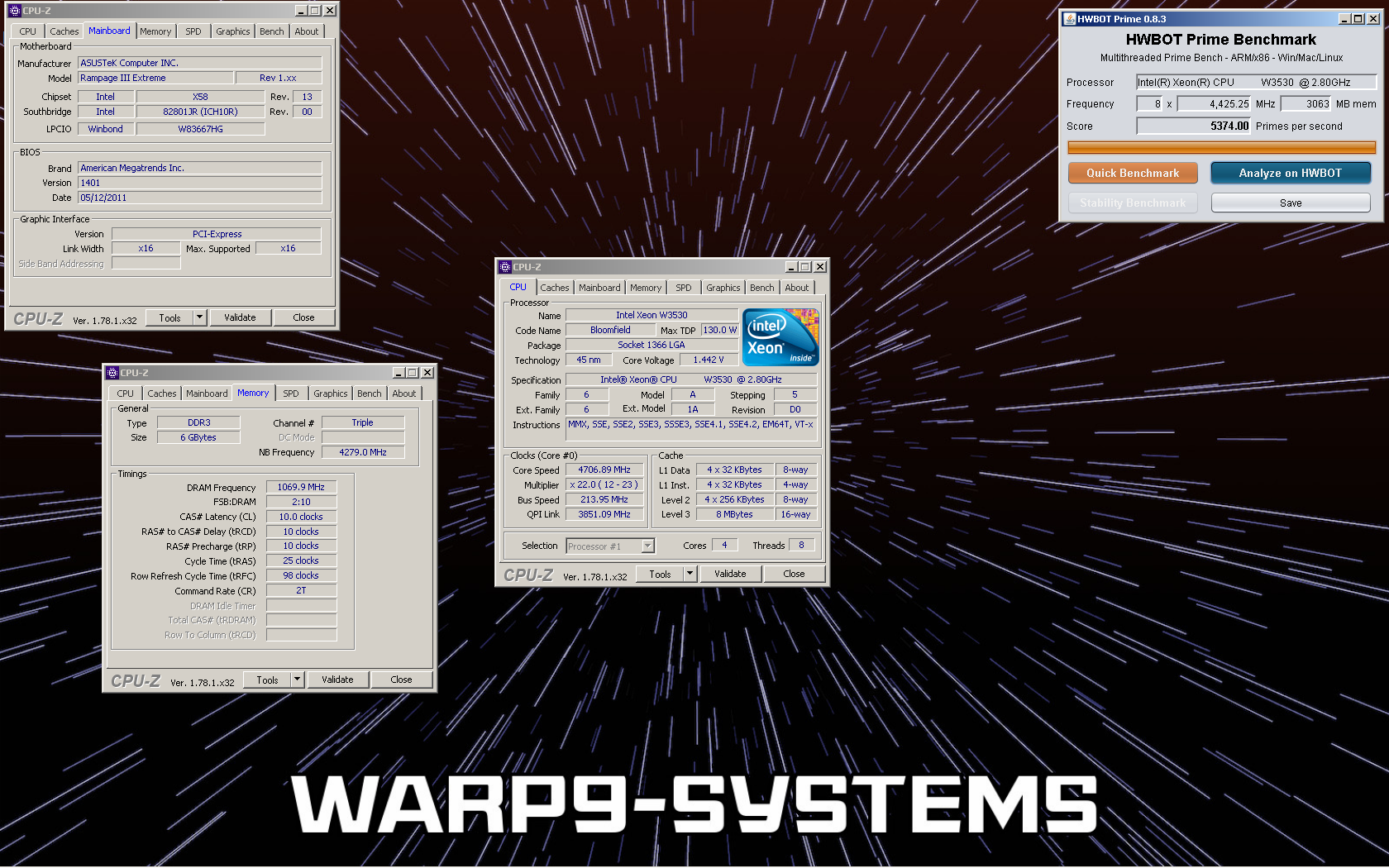
Task: Click the BIOS date 05/12/2011
Action: (x=200, y=198)
